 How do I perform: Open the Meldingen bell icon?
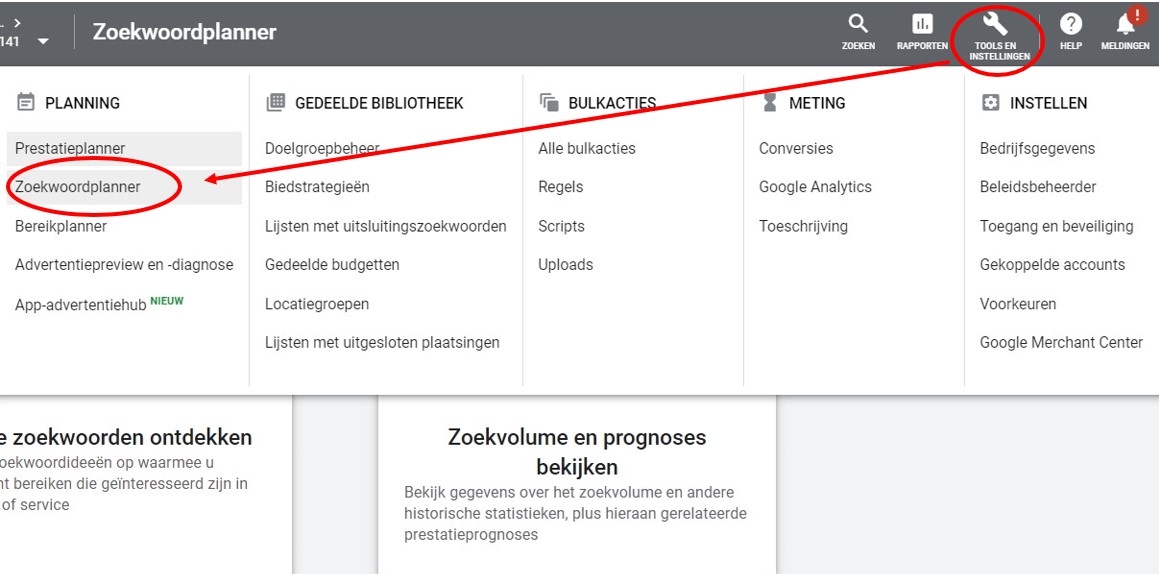(x=1126, y=24)
